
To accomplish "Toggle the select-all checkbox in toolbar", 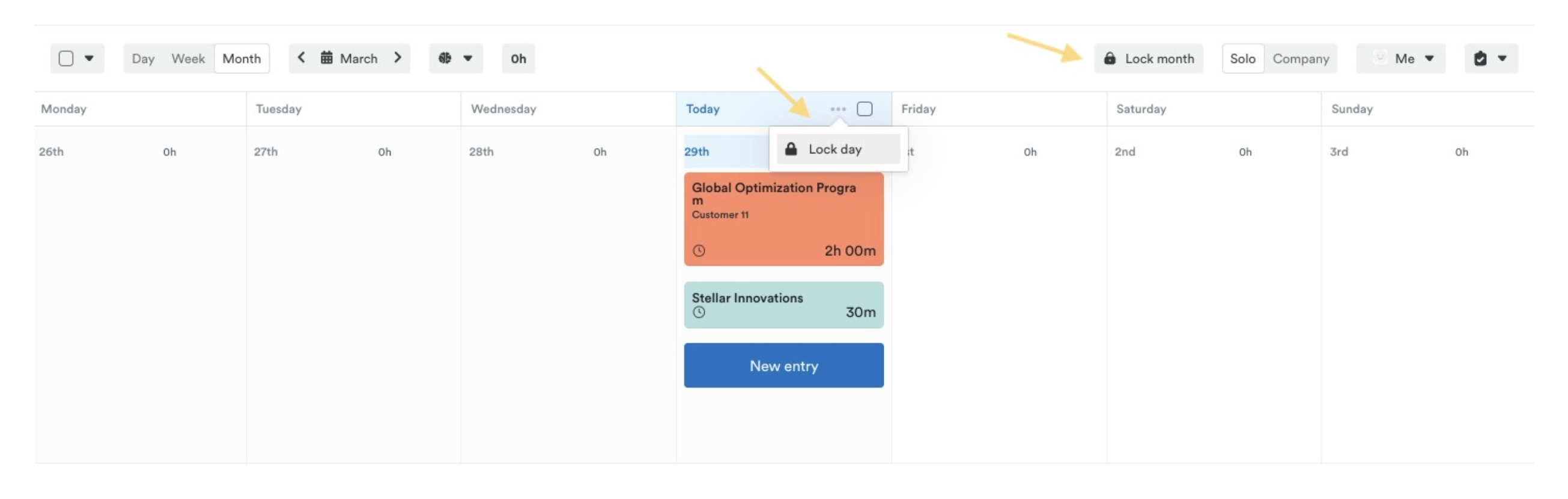I will 65,58.
